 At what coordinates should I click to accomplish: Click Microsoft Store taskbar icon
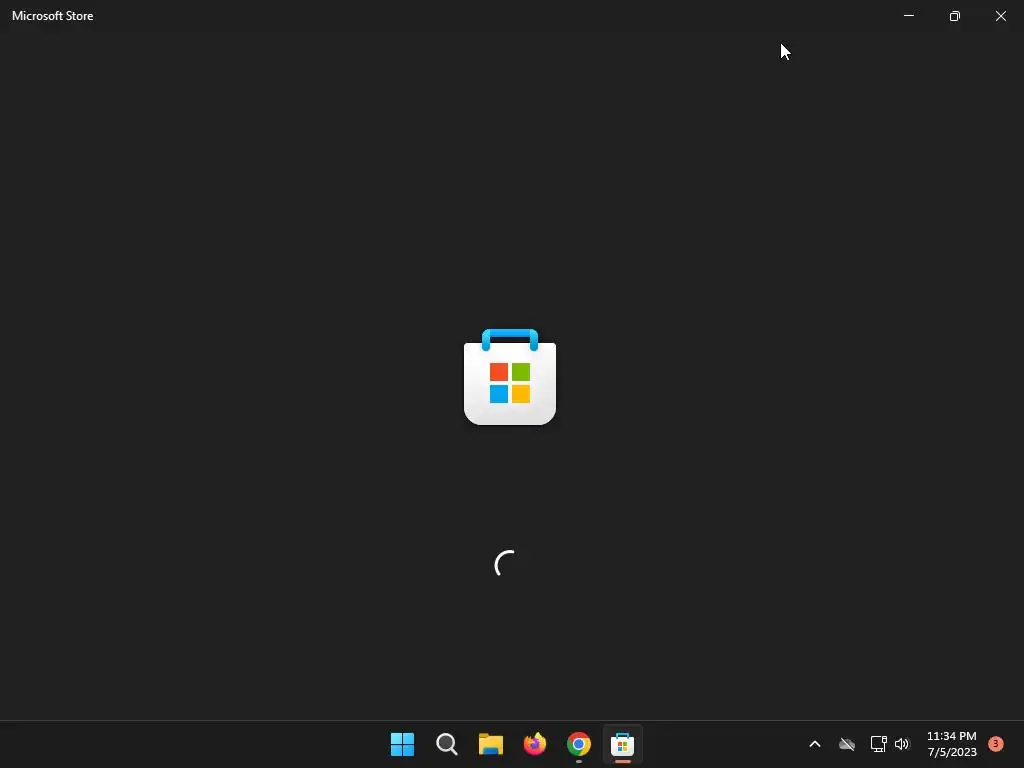(622, 744)
